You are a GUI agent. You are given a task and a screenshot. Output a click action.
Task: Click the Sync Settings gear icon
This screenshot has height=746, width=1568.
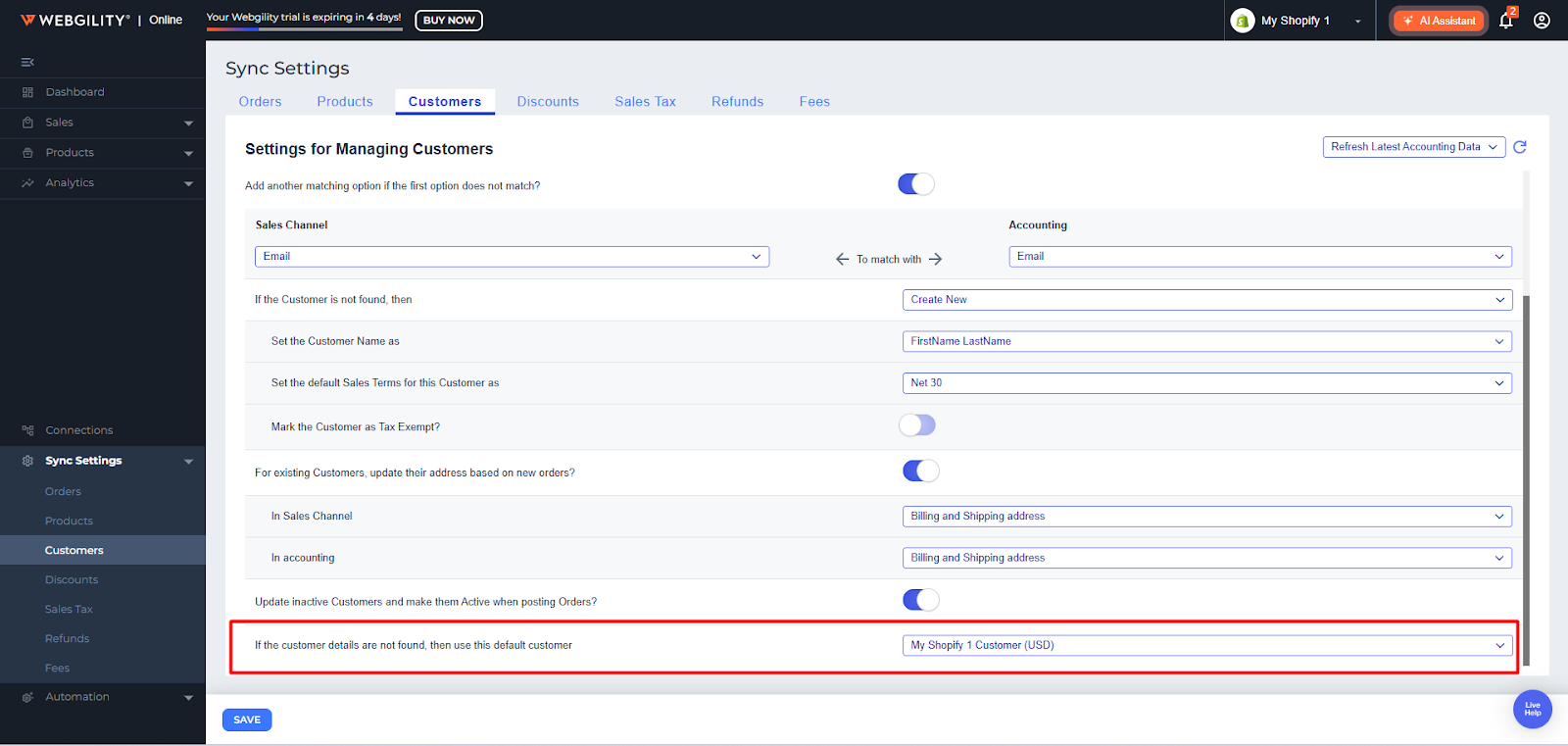pyautogui.click(x=27, y=461)
